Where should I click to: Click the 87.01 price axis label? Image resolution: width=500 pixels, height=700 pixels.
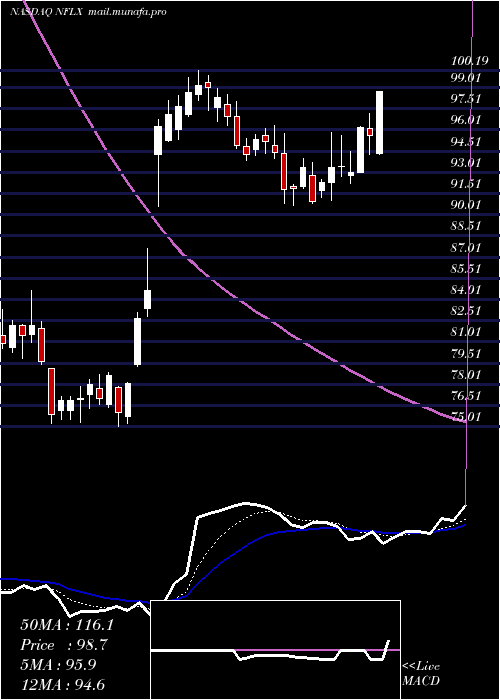coord(467,247)
